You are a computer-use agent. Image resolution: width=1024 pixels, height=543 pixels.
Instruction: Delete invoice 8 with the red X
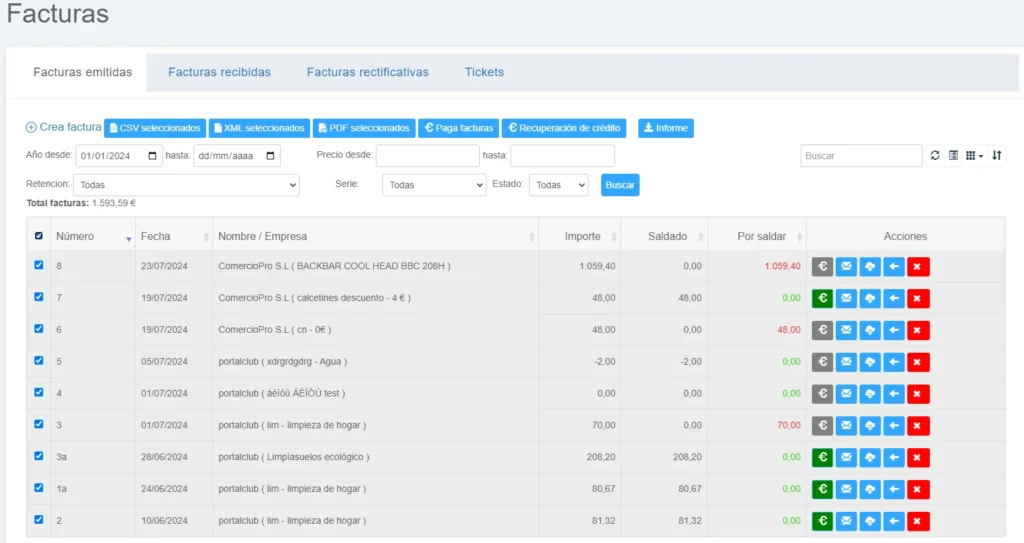[918, 267]
